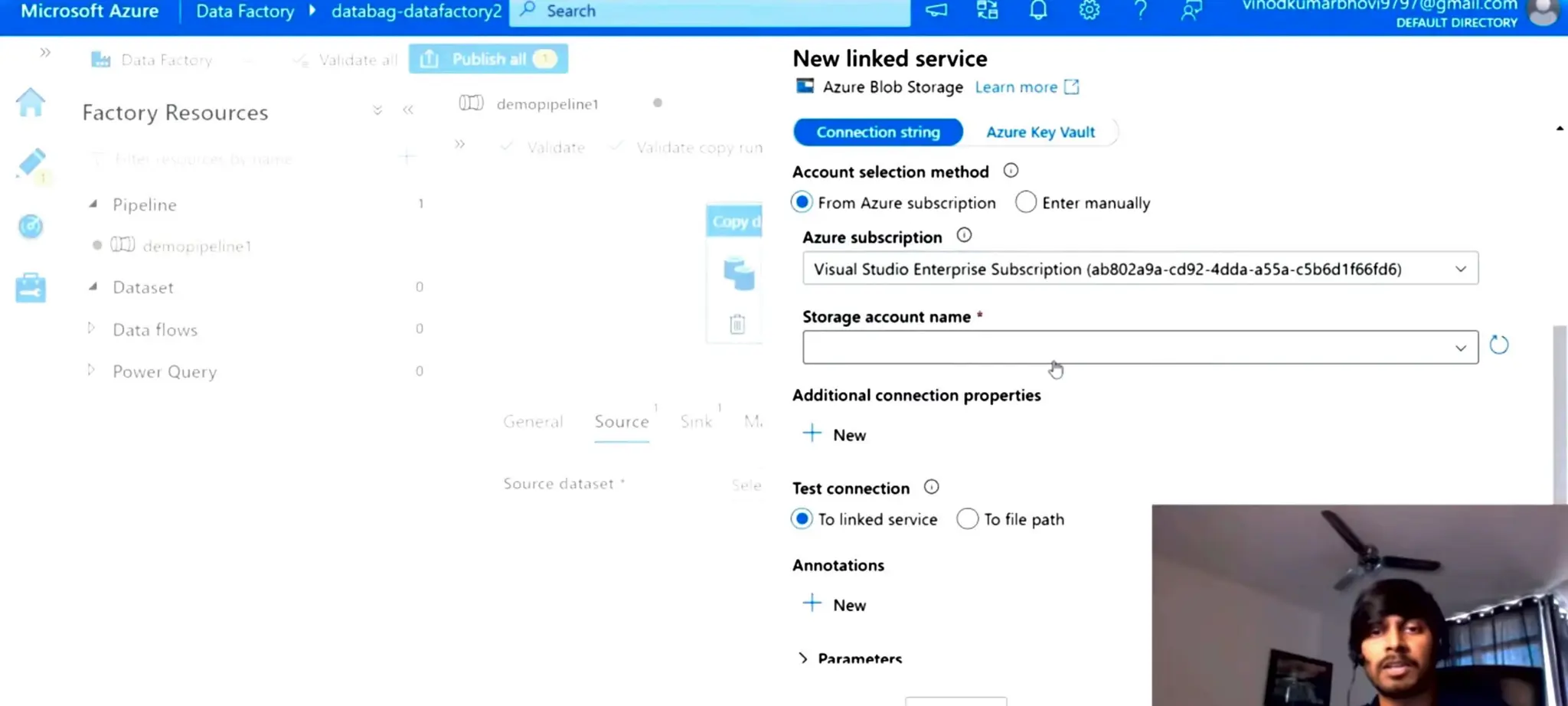
Task: Open Learn more link for Blob Storage
Action: click(x=1027, y=87)
